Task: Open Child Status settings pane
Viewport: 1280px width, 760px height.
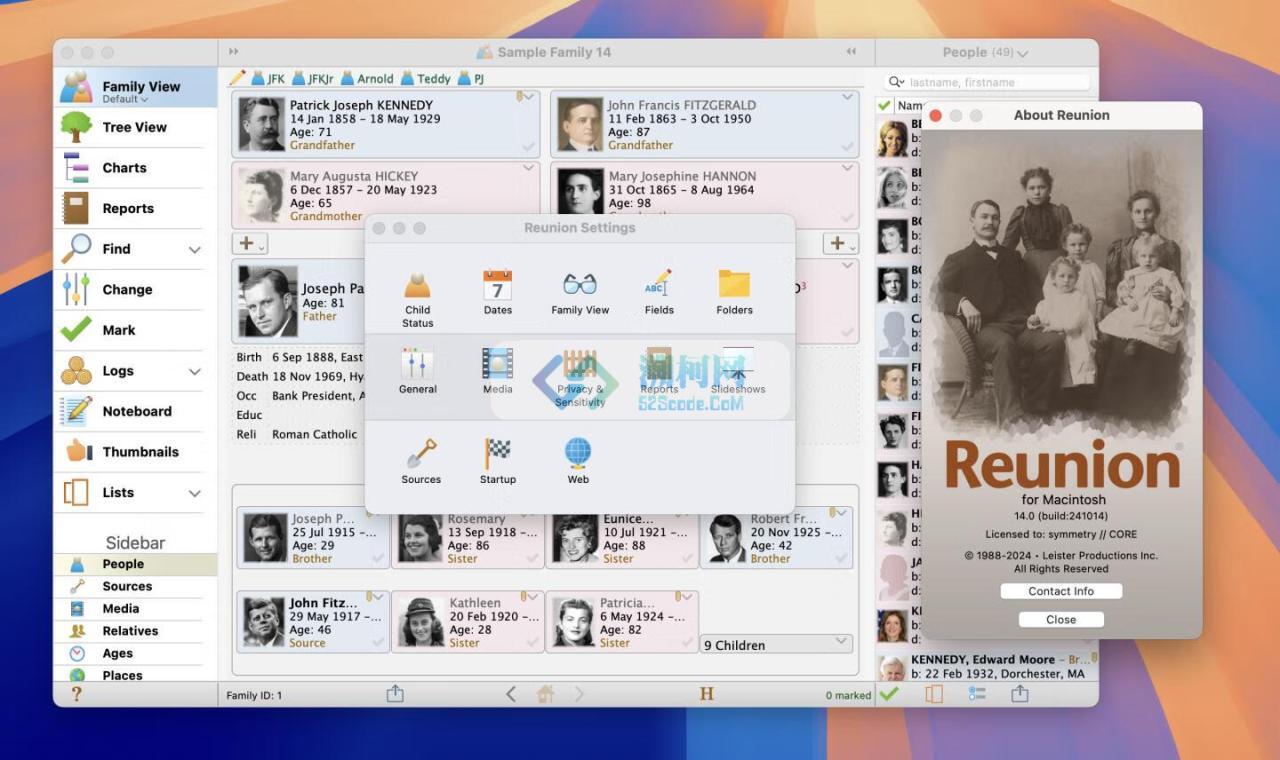Action: (x=418, y=298)
